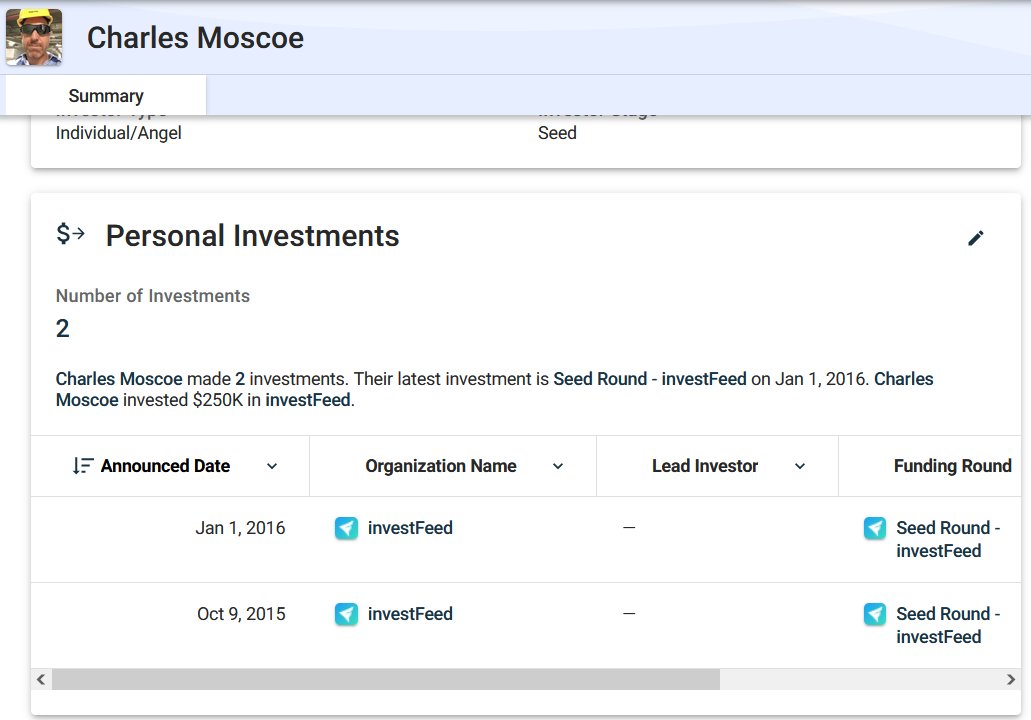The width and height of the screenshot is (1031, 720).
Task: Click the pencil edit icon for Personal Investments
Action: pos(976,238)
